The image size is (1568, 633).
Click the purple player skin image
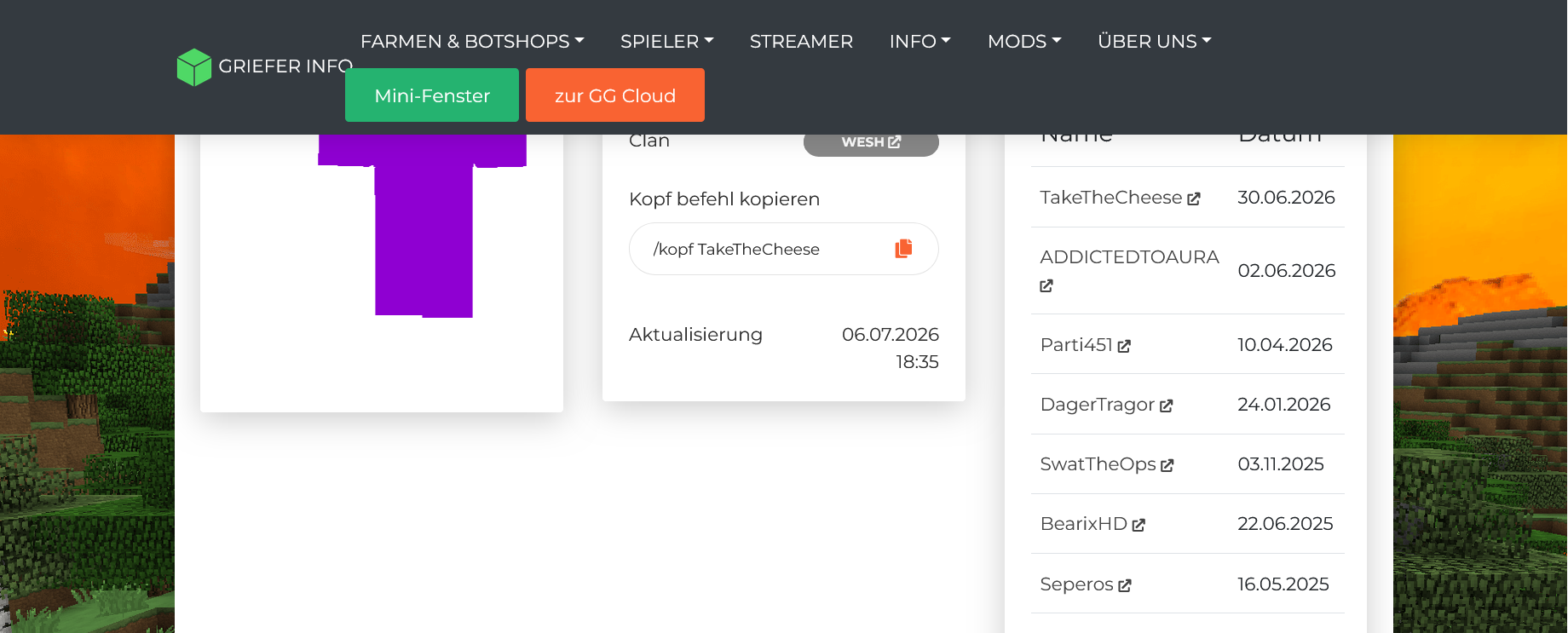tap(423, 226)
